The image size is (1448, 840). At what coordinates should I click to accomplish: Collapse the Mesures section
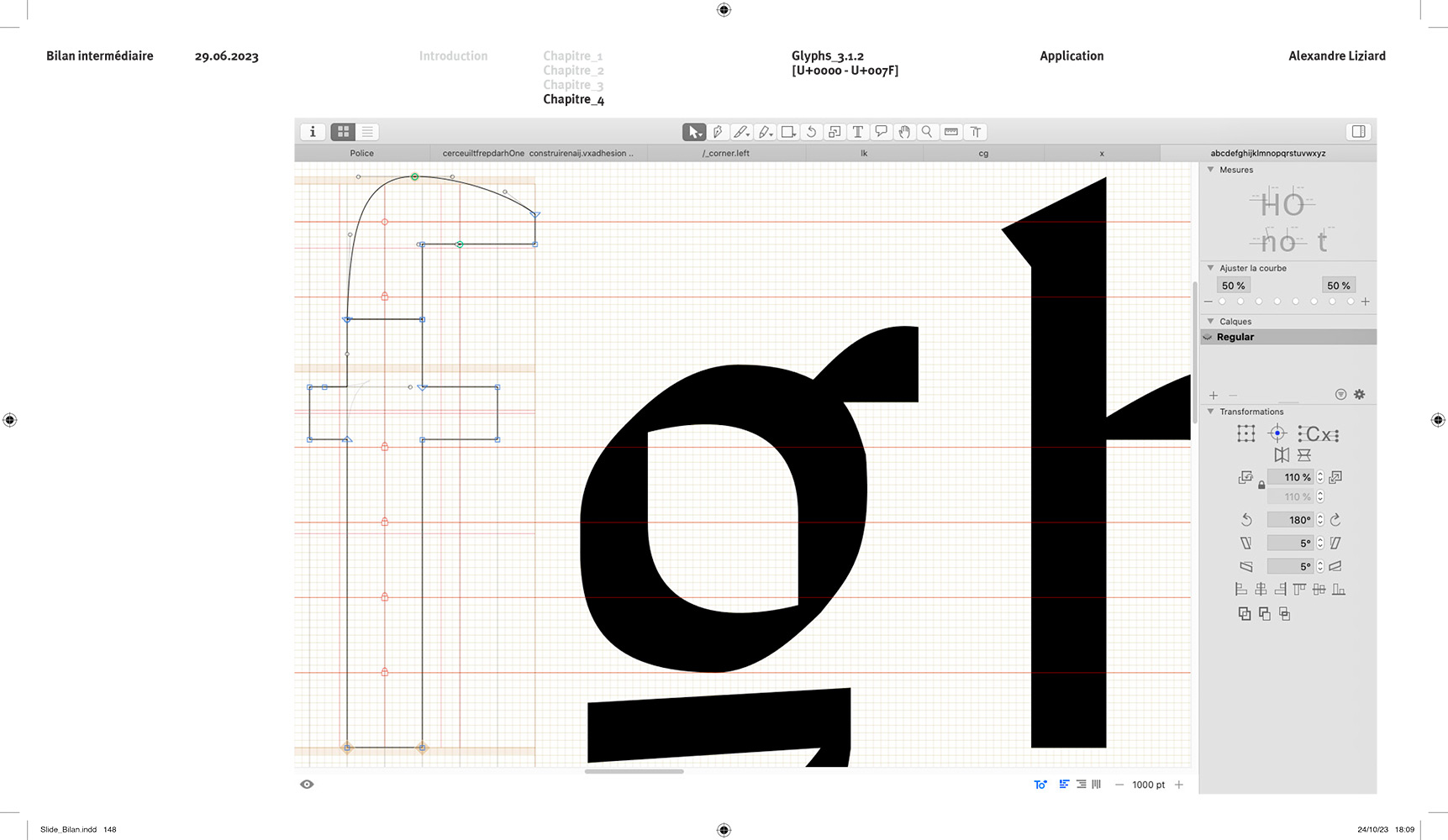pos(1210,170)
